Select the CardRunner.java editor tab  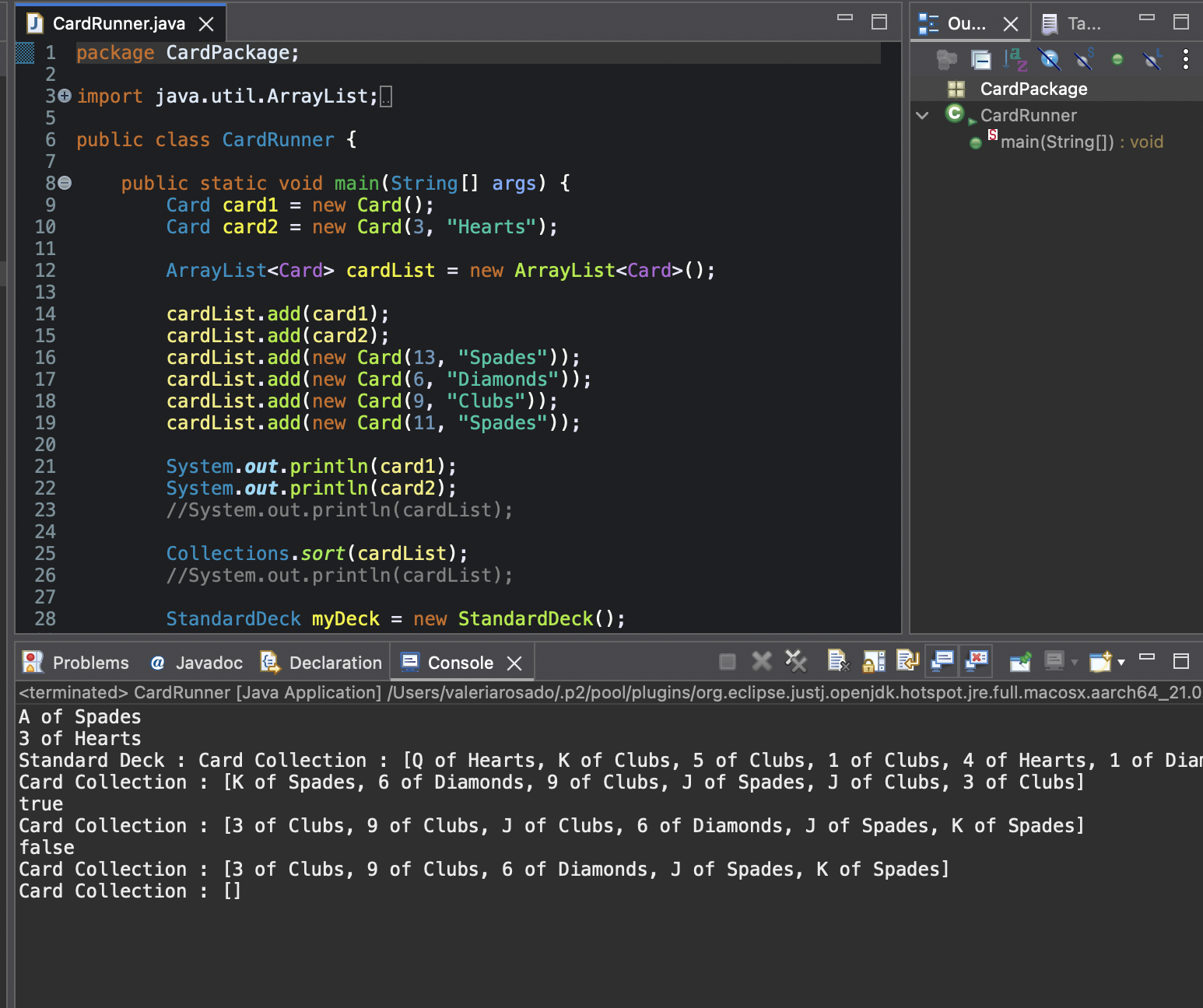tap(119, 23)
